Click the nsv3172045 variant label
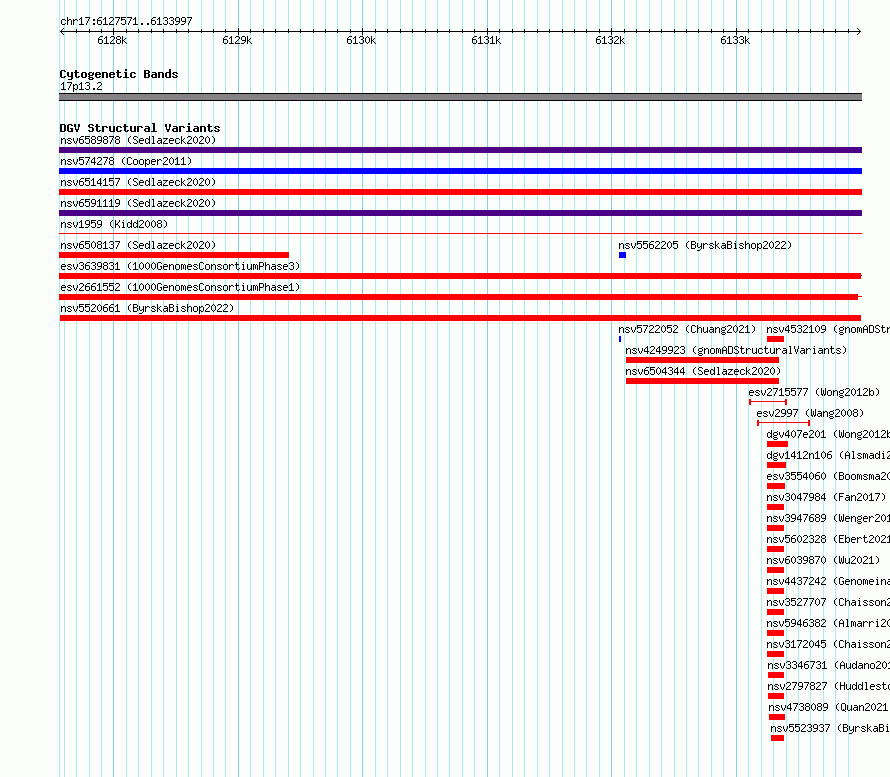The height and width of the screenshot is (777, 890). click(x=828, y=644)
